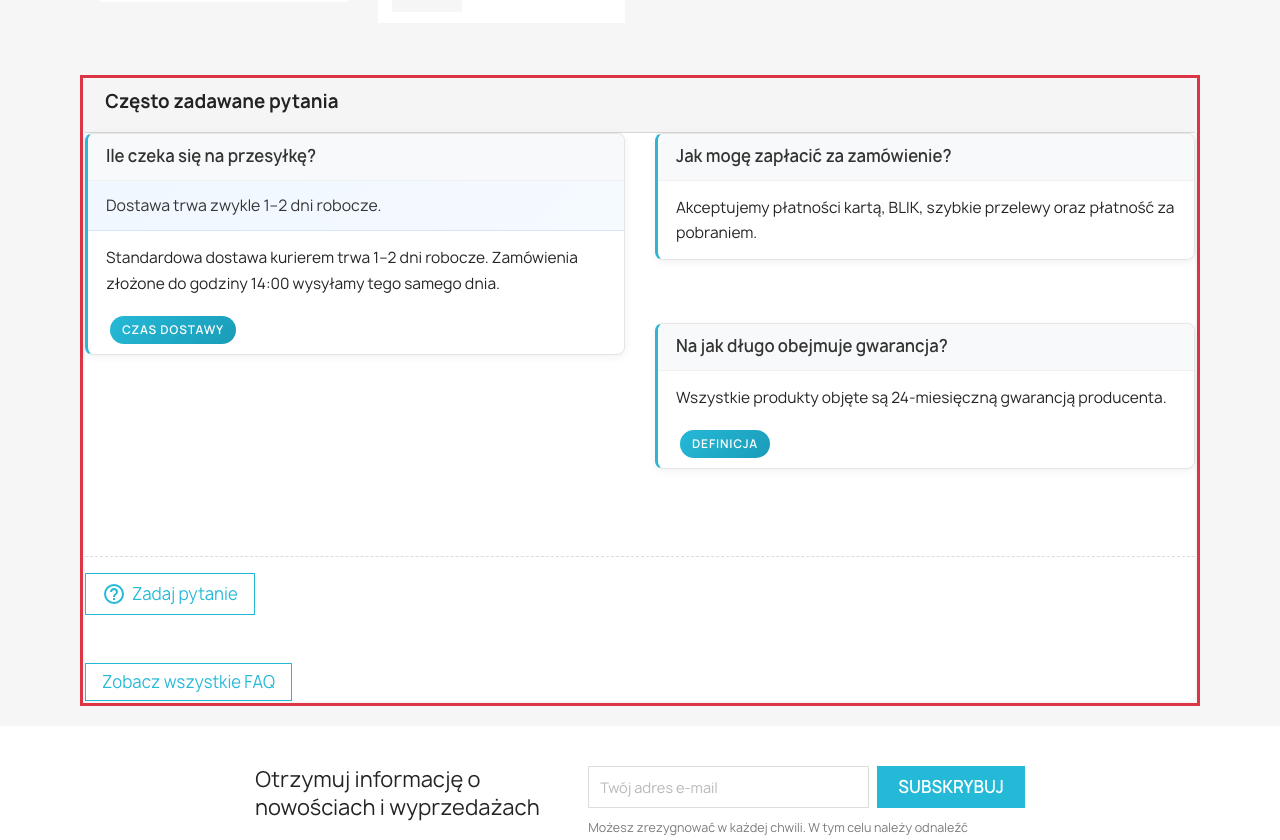Select the '24-miesięczną gwarancją producenta' answer text
1280x840 pixels.
pyautogui.click(x=921, y=397)
